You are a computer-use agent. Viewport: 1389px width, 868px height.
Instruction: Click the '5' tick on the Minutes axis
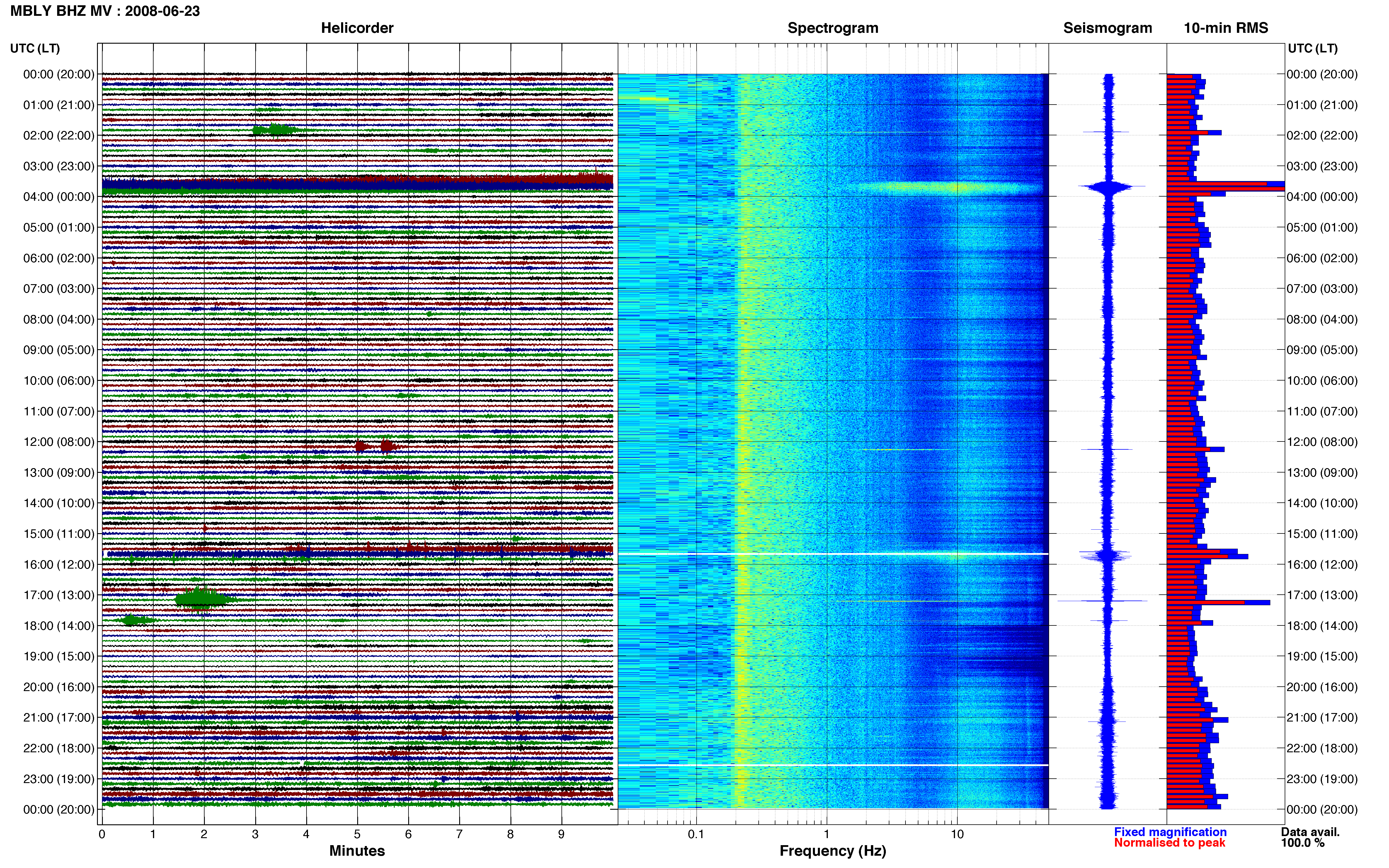click(x=357, y=834)
